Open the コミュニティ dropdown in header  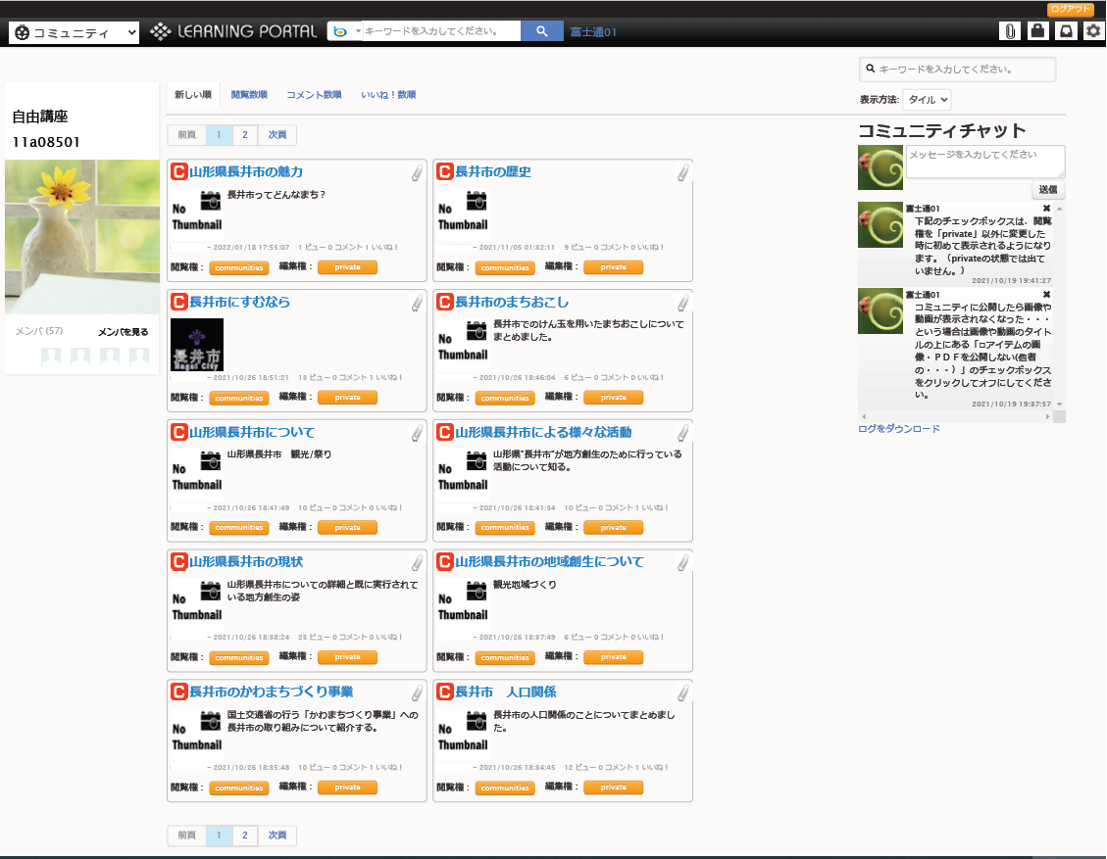74,33
